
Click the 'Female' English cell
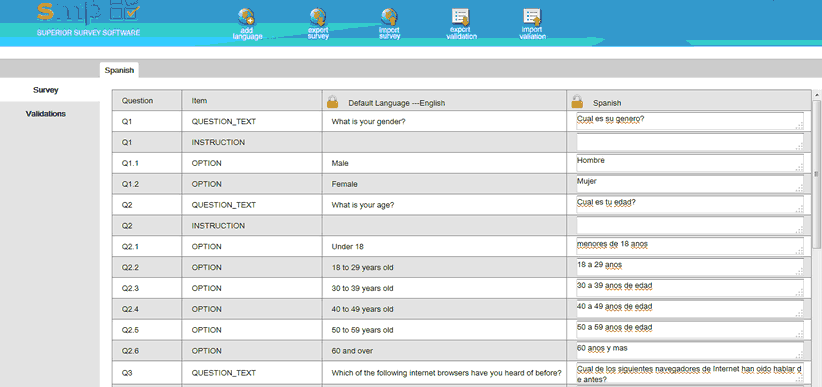tap(444, 184)
